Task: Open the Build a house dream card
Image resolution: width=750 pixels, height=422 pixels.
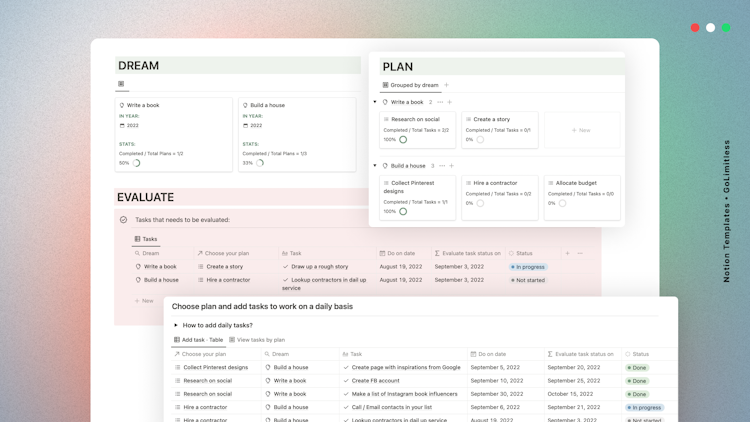Action: [297, 134]
